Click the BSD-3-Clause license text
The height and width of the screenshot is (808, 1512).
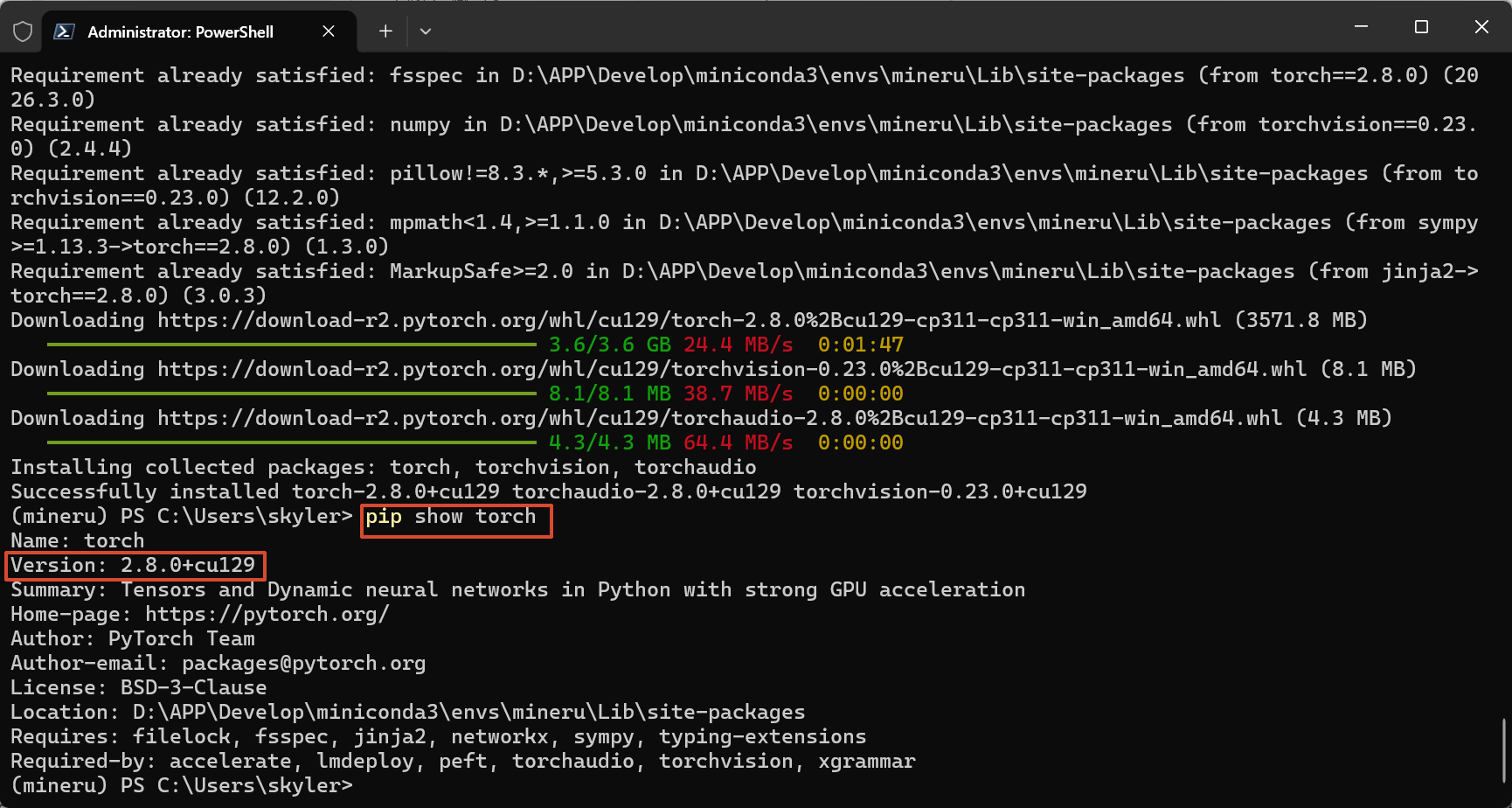click(193, 688)
